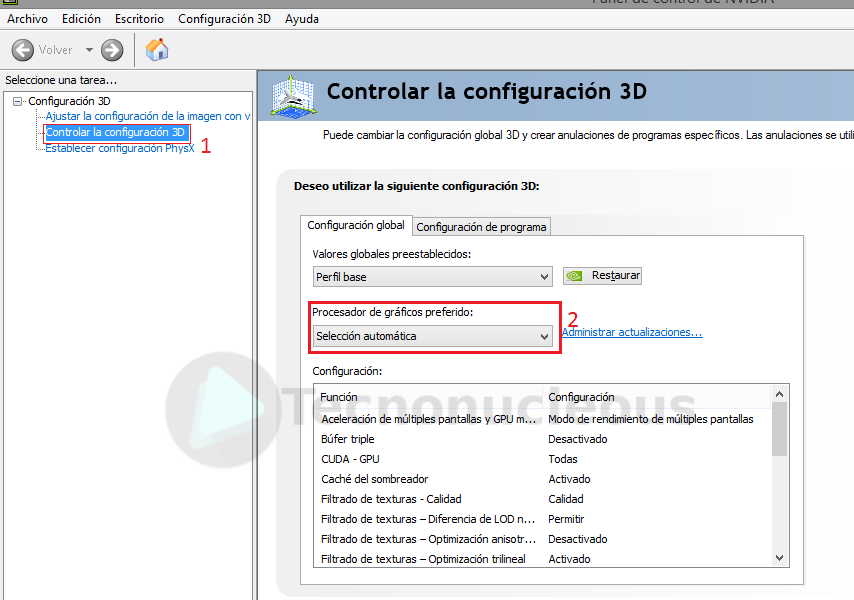Open the Perfil base dropdown
This screenshot has height=600, width=854.
[433, 277]
